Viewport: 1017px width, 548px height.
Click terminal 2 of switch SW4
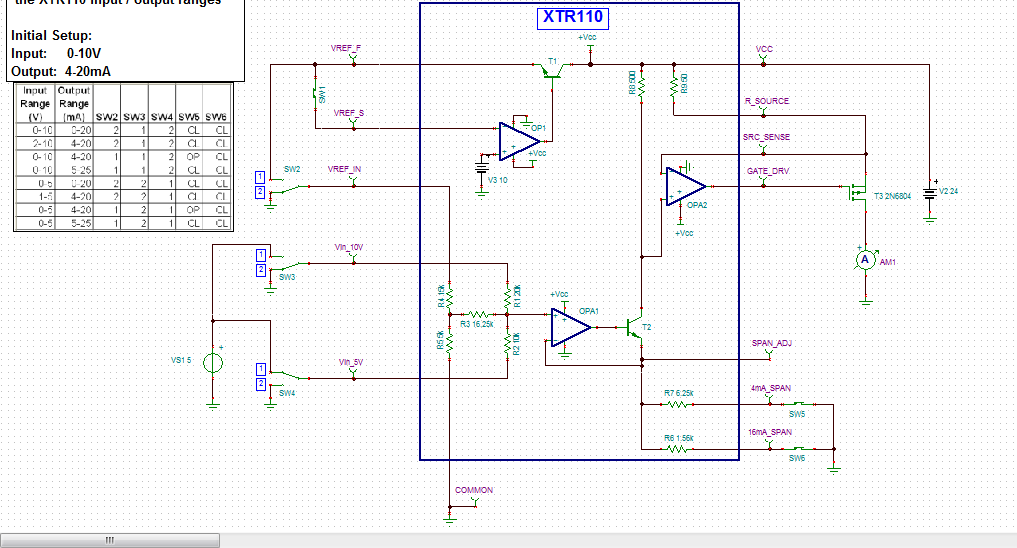(x=261, y=384)
